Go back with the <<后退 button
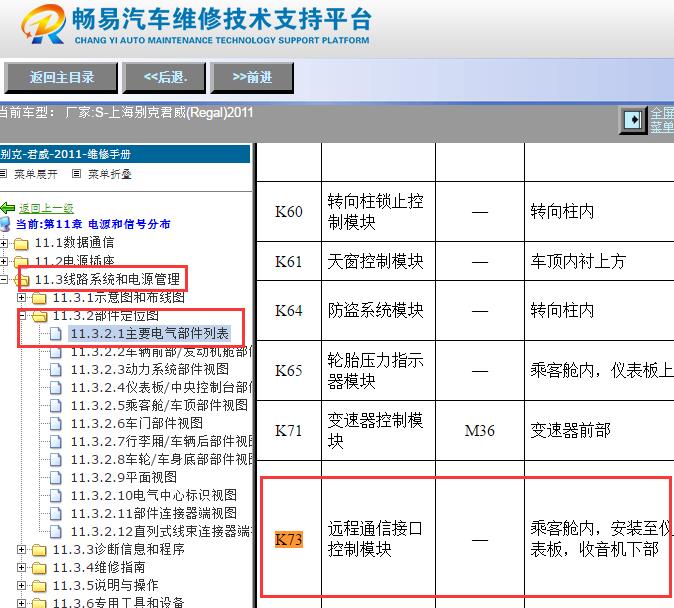Screen dimensions: 674x608 click(164, 77)
